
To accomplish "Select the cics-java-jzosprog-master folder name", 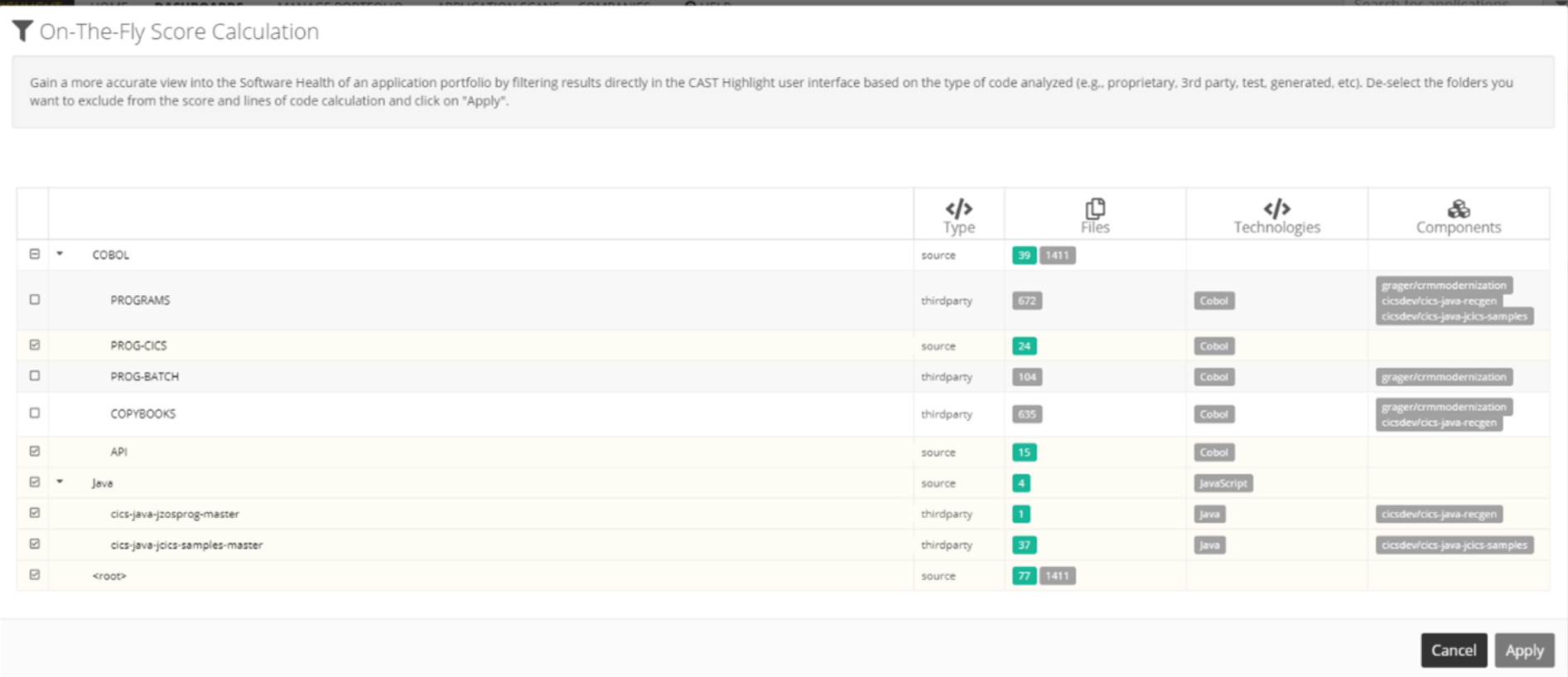I will coord(175,514).
